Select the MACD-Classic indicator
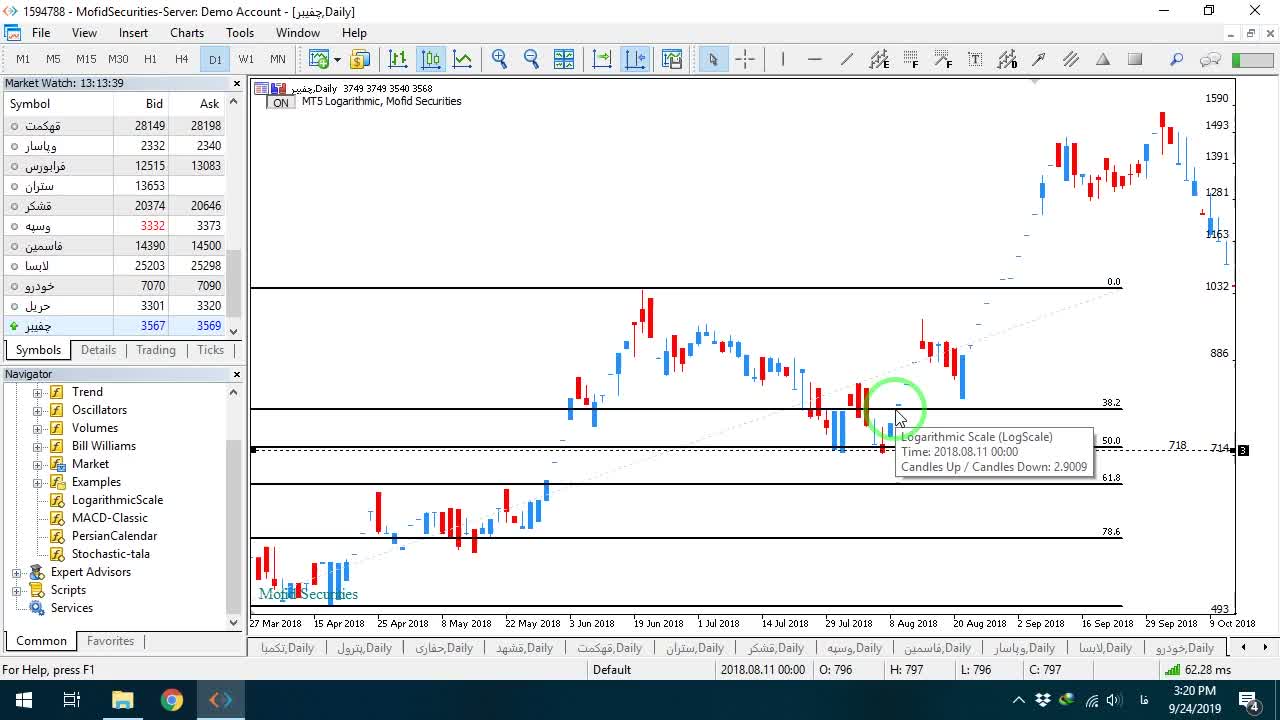Screen dimensions: 1280x720 point(109,518)
